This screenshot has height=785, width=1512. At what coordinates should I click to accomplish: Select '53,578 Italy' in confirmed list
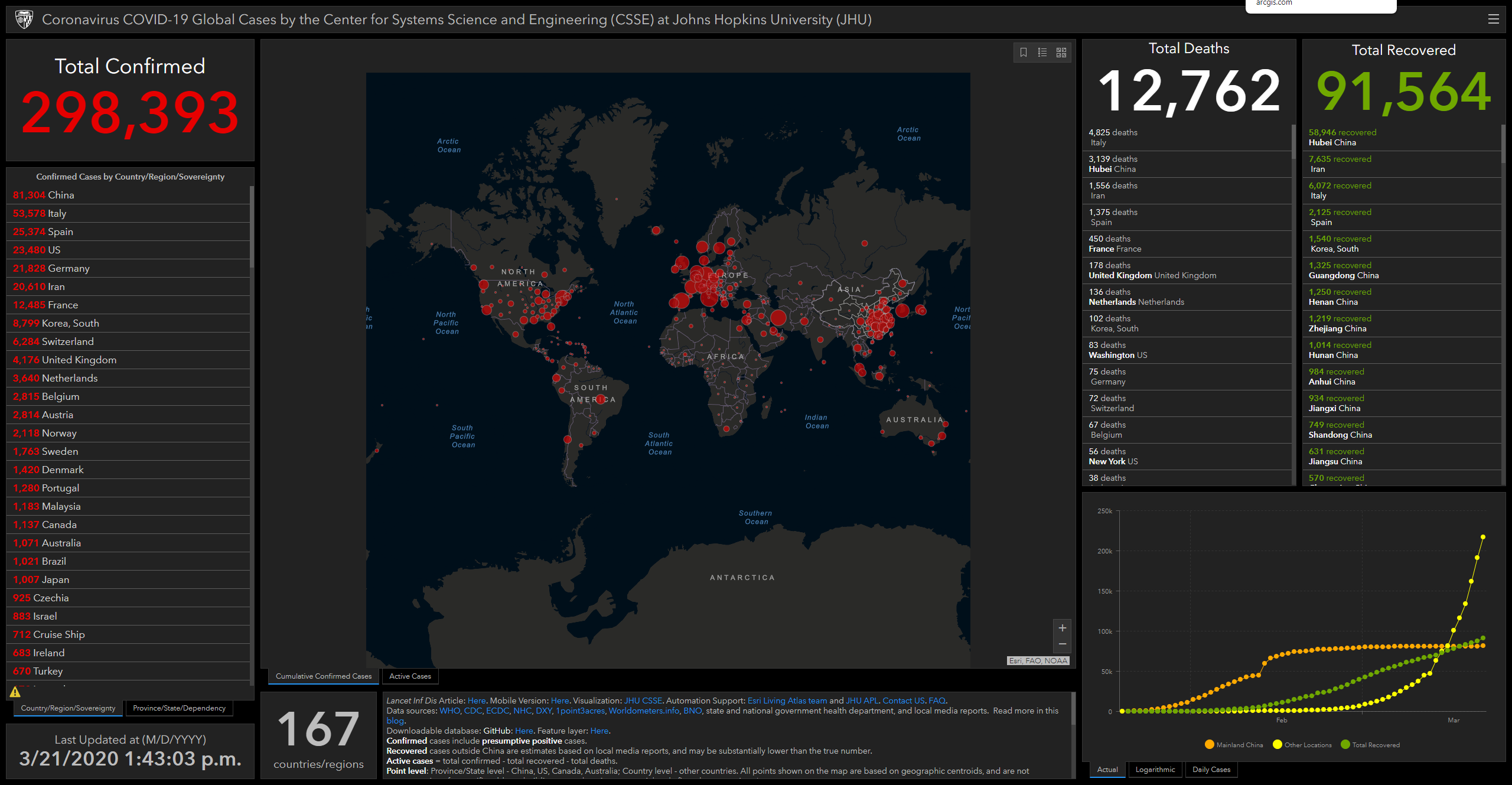click(128, 213)
